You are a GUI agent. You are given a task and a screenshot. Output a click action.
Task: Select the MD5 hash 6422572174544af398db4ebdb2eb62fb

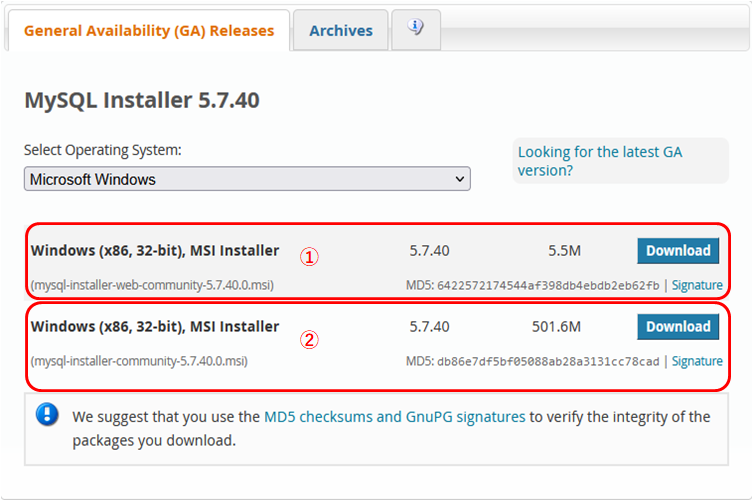point(548,286)
